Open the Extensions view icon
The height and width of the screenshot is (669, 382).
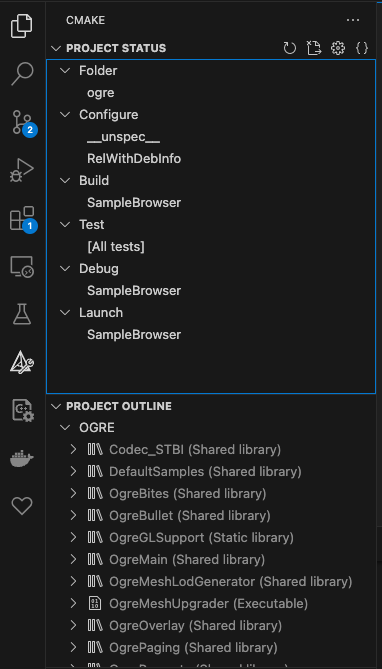(x=23, y=219)
